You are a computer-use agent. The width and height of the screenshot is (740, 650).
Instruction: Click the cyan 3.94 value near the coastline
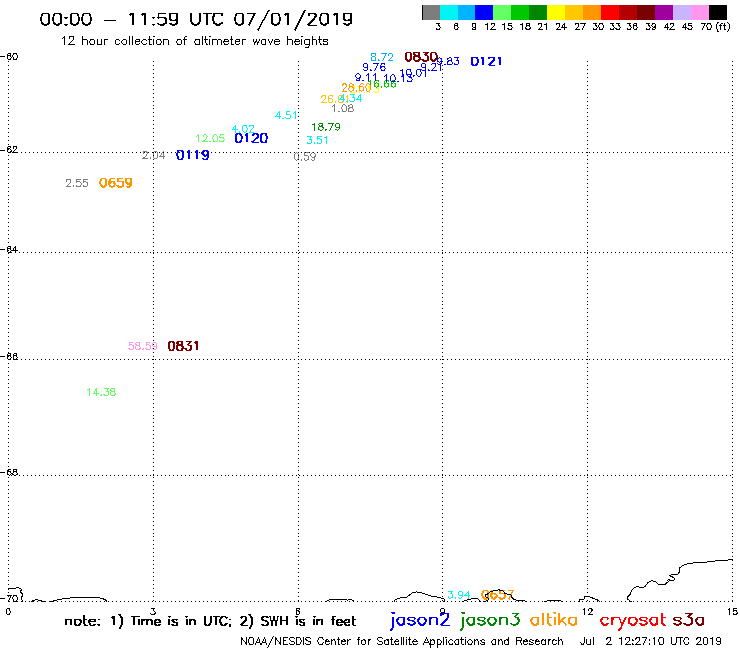coord(459,595)
